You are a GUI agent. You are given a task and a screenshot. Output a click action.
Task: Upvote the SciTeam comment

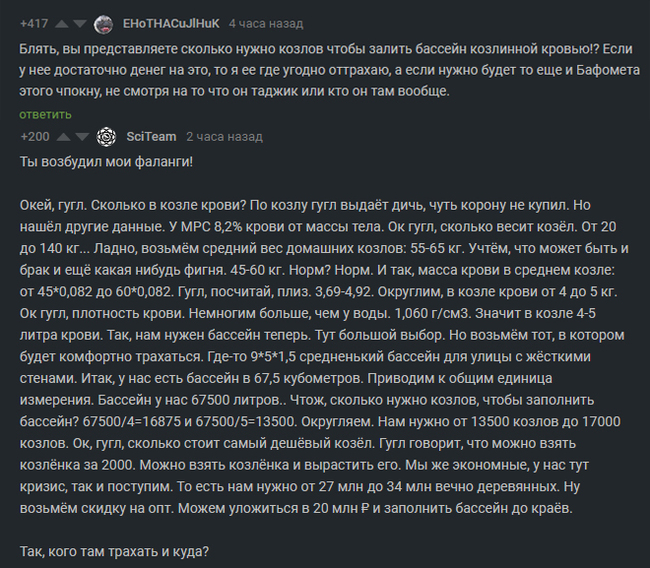click(x=63, y=137)
